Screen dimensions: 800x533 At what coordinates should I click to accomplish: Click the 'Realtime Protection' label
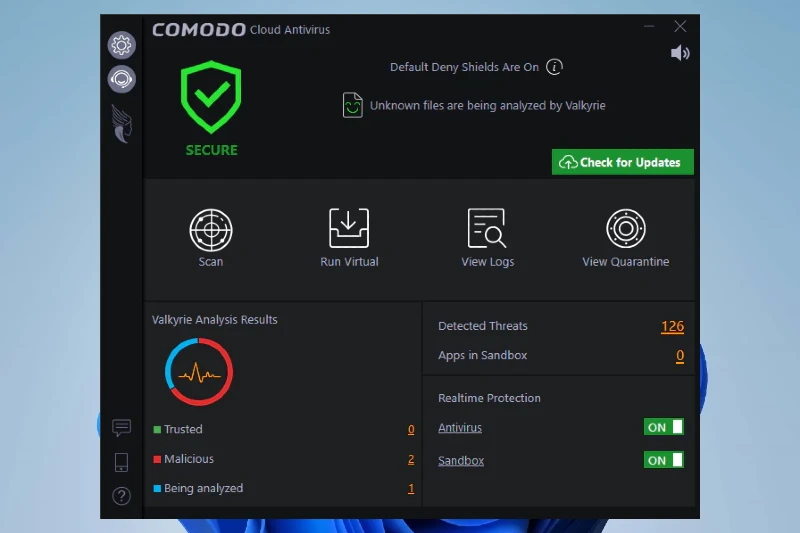coord(489,398)
